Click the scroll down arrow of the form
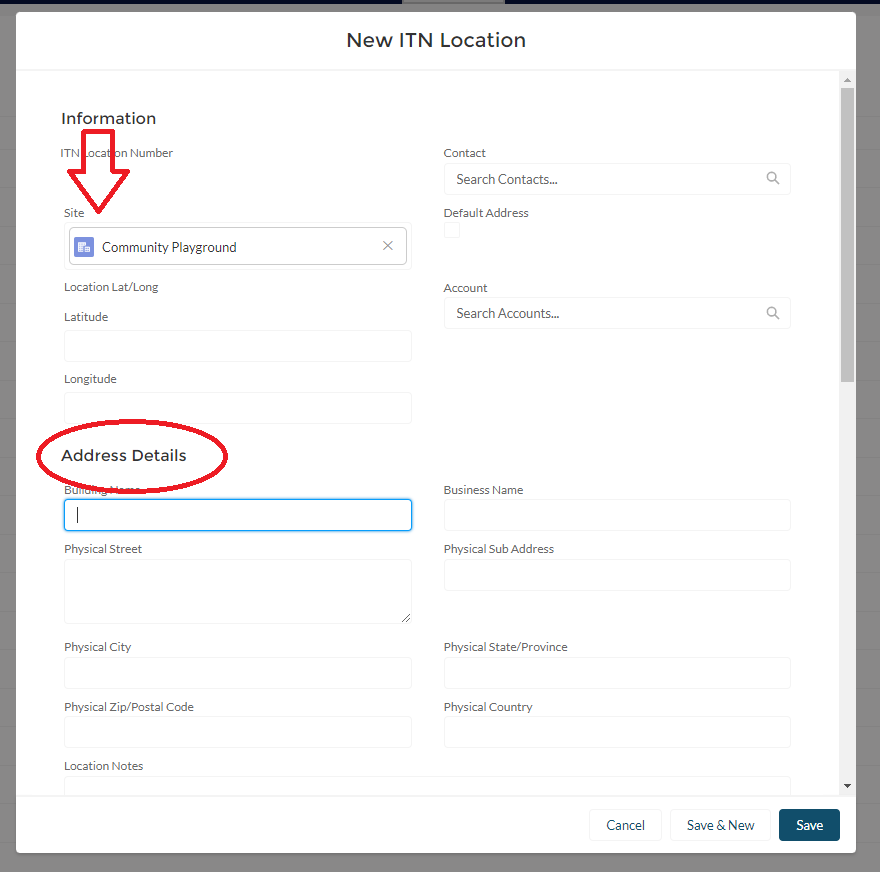Image resolution: width=880 pixels, height=872 pixels. [x=847, y=787]
